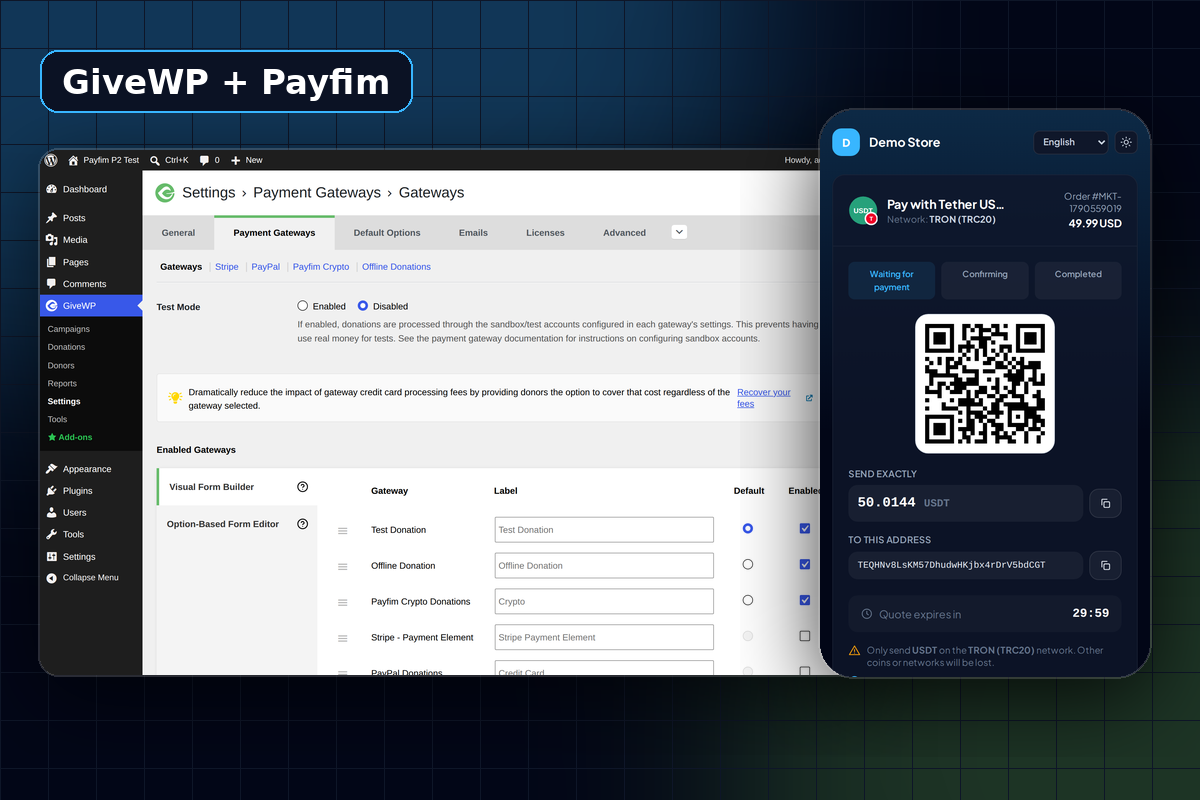Image resolution: width=1200 pixels, height=800 pixels.
Task: Set Test Donation as default gateway
Action: click(x=748, y=528)
